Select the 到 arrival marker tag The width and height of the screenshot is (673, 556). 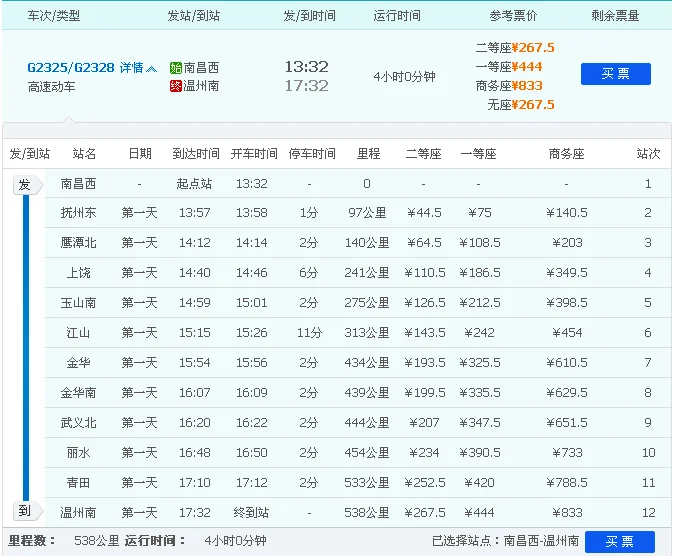click(27, 511)
